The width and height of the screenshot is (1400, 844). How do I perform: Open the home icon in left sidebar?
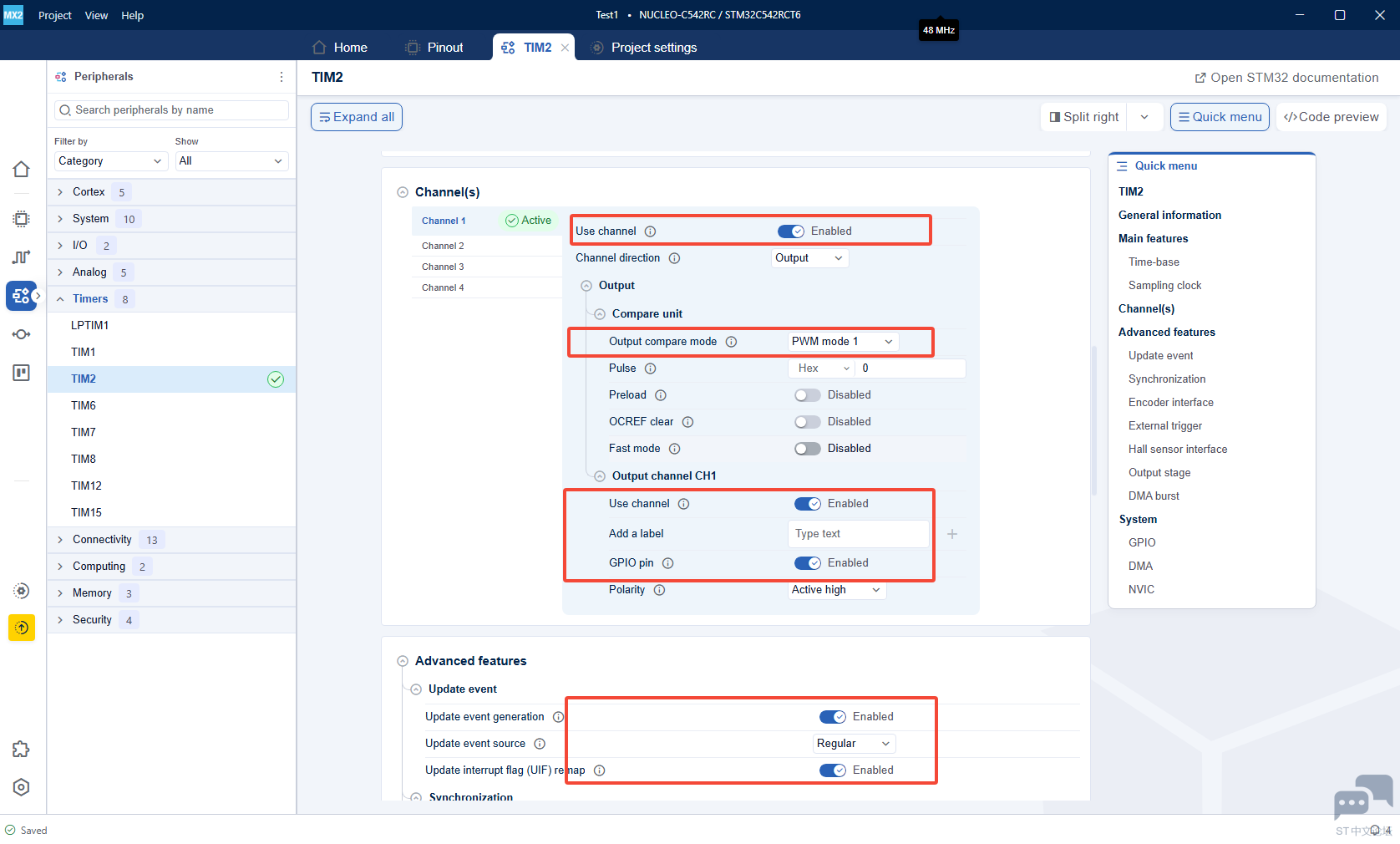pyautogui.click(x=22, y=170)
